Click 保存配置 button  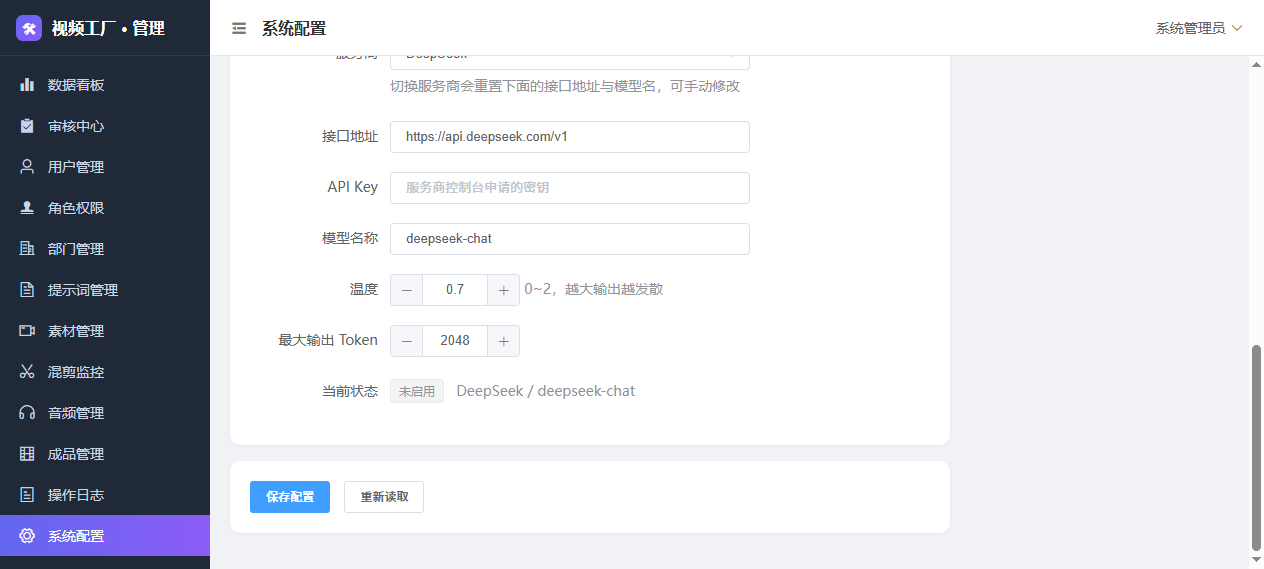pos(290,497)
